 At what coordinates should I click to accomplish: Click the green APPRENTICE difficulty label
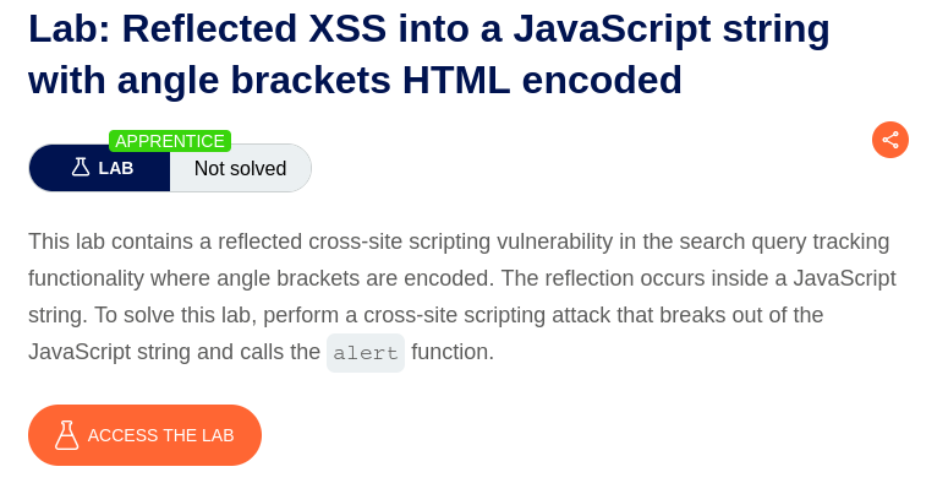(170, 141)
